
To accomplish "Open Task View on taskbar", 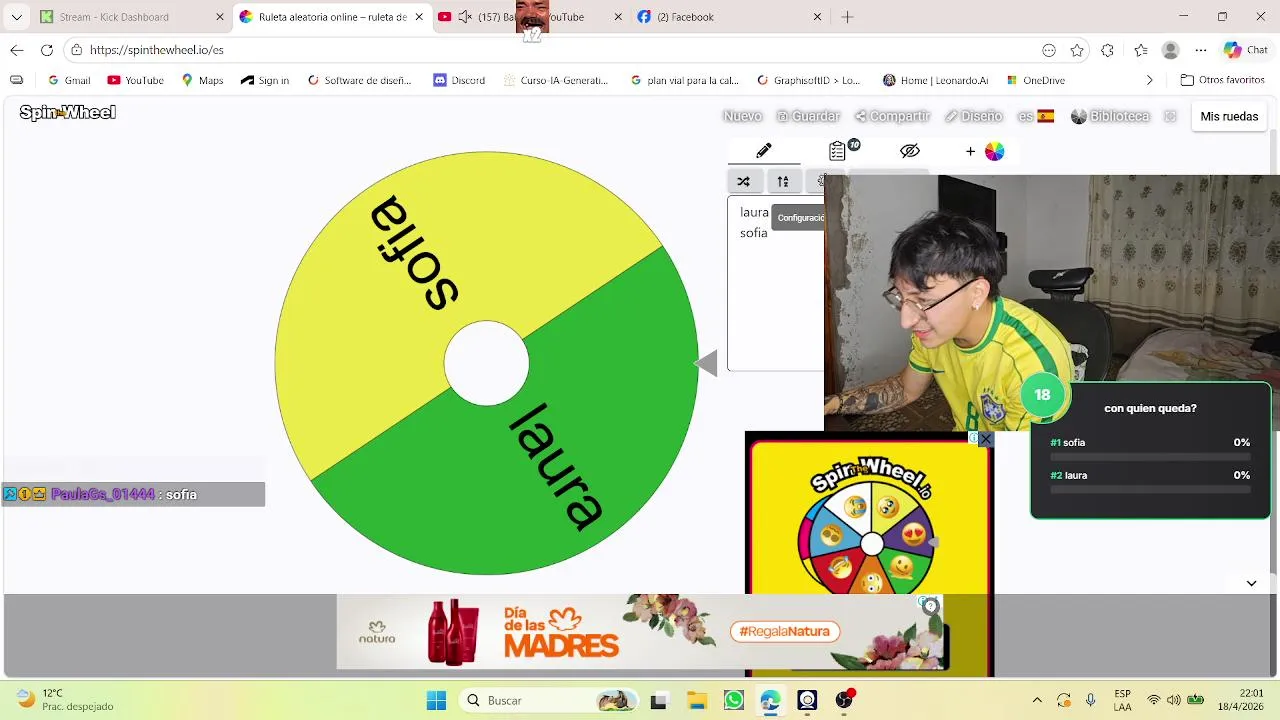I will click(x=658, y=701).
